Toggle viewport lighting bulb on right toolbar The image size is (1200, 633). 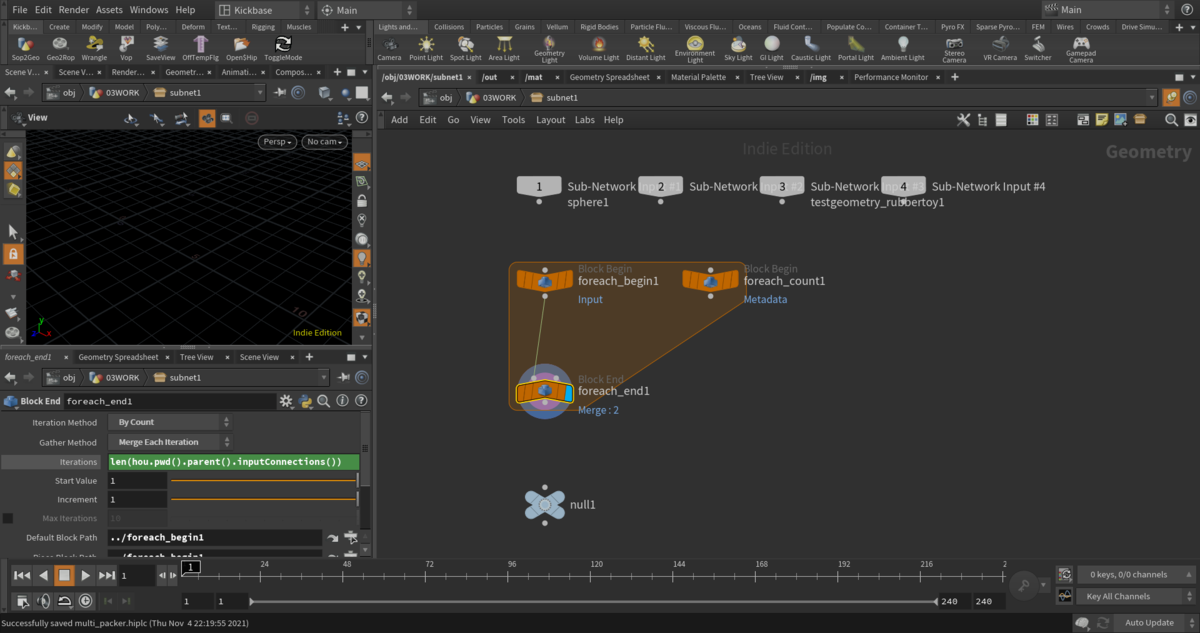click(362, 257)
